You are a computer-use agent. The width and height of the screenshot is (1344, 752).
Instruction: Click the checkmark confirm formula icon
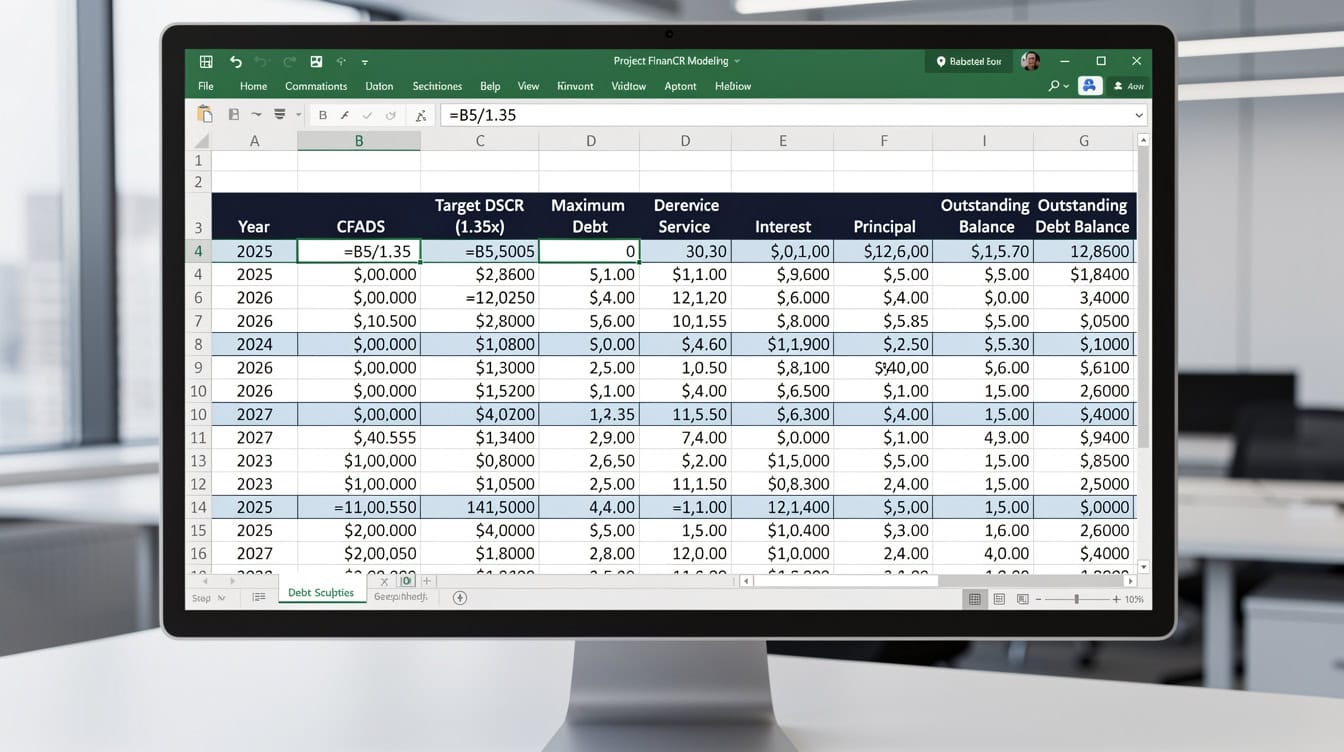click(368, 115)
